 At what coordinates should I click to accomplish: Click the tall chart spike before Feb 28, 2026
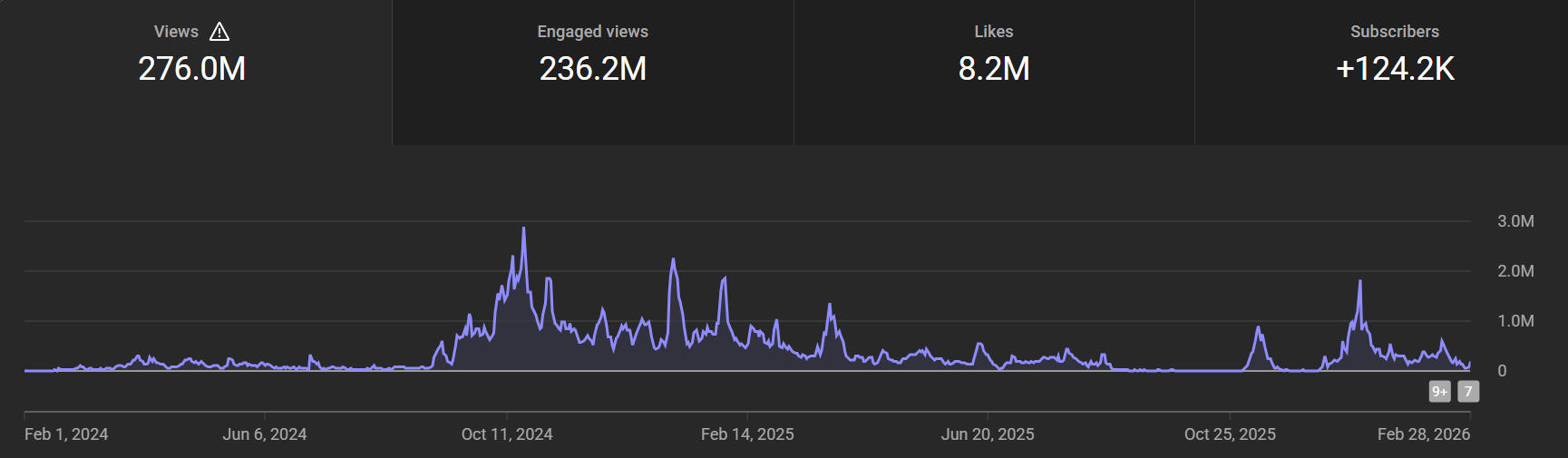coord(1359,283)
